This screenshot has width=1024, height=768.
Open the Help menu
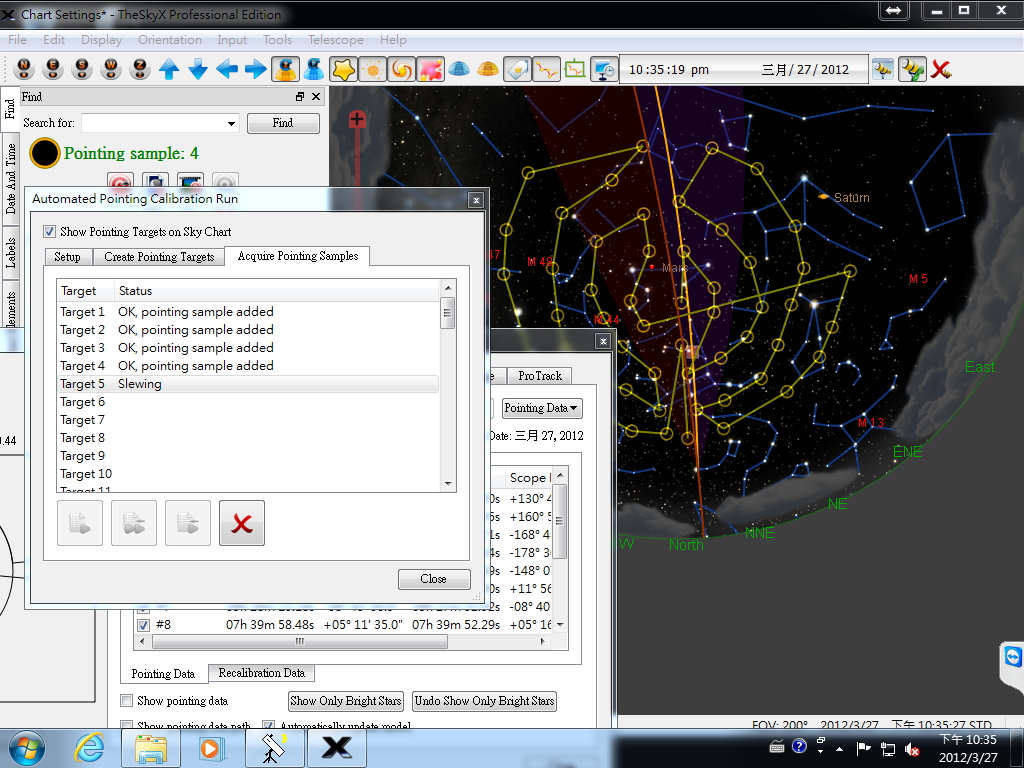pos(393,40)
